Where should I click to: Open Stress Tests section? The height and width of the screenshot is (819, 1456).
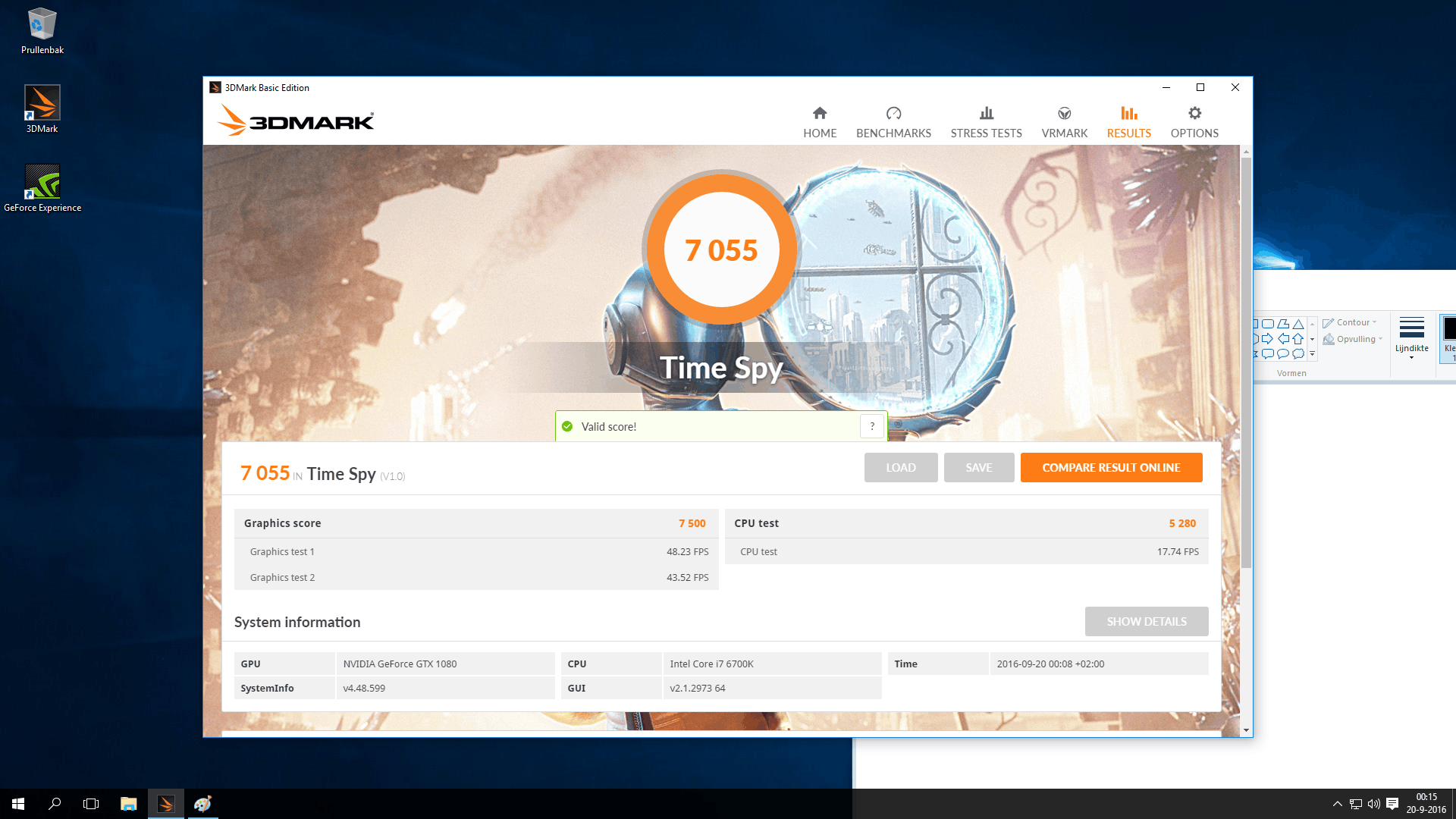986,123
